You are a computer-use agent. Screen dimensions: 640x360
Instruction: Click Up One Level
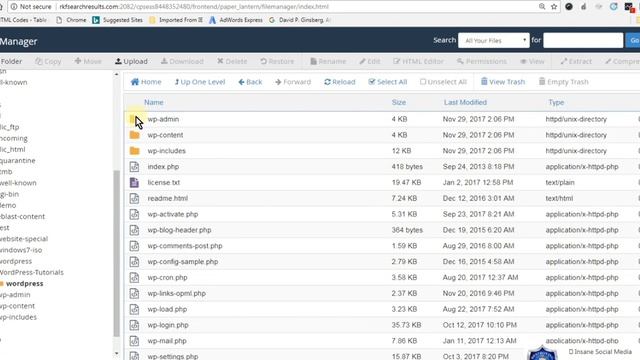pyautogui.click(x=200, y=82)
